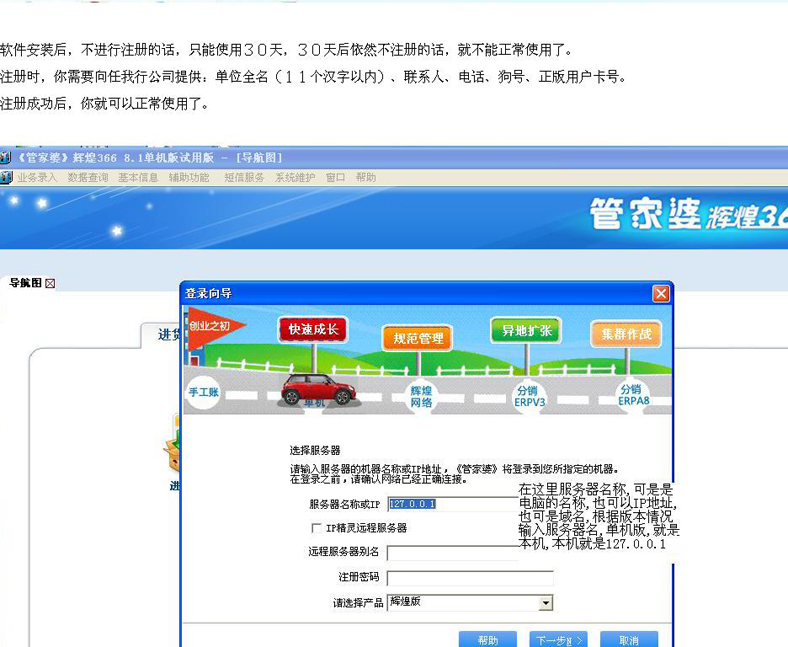Screen dimensions: 788x647
Task: Click the 集群作战 orange sign
Action: click(x=626, y=334)
